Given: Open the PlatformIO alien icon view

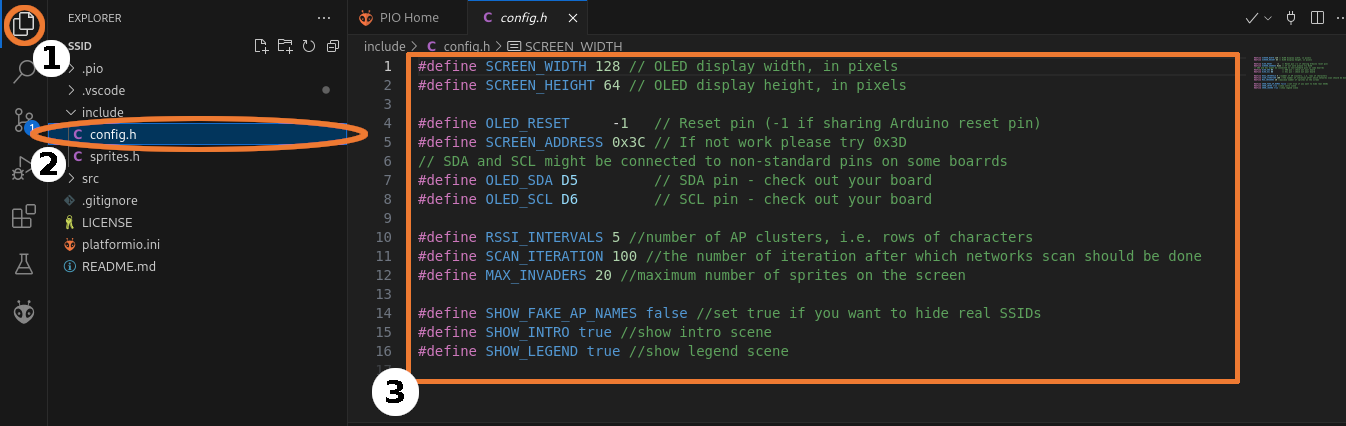Looking at the screenshot, I should 23,313.
